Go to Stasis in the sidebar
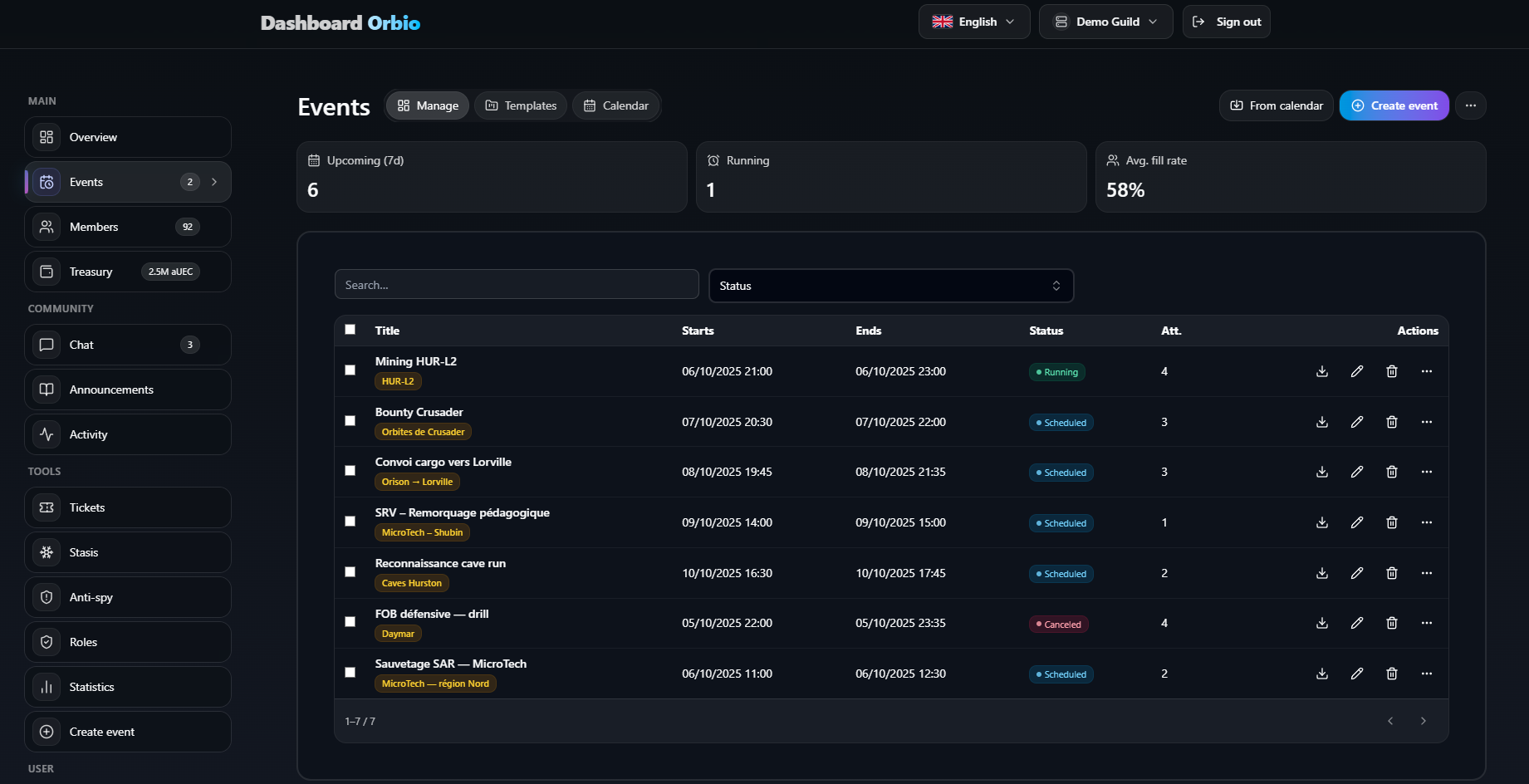 [128, 552]
